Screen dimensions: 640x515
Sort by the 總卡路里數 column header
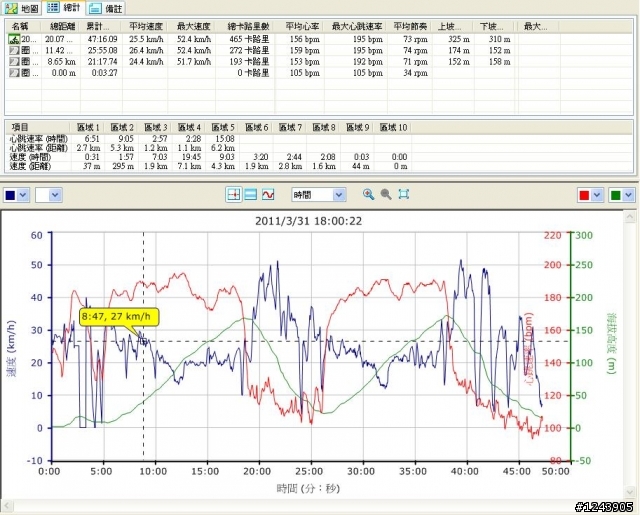(246, 27)
